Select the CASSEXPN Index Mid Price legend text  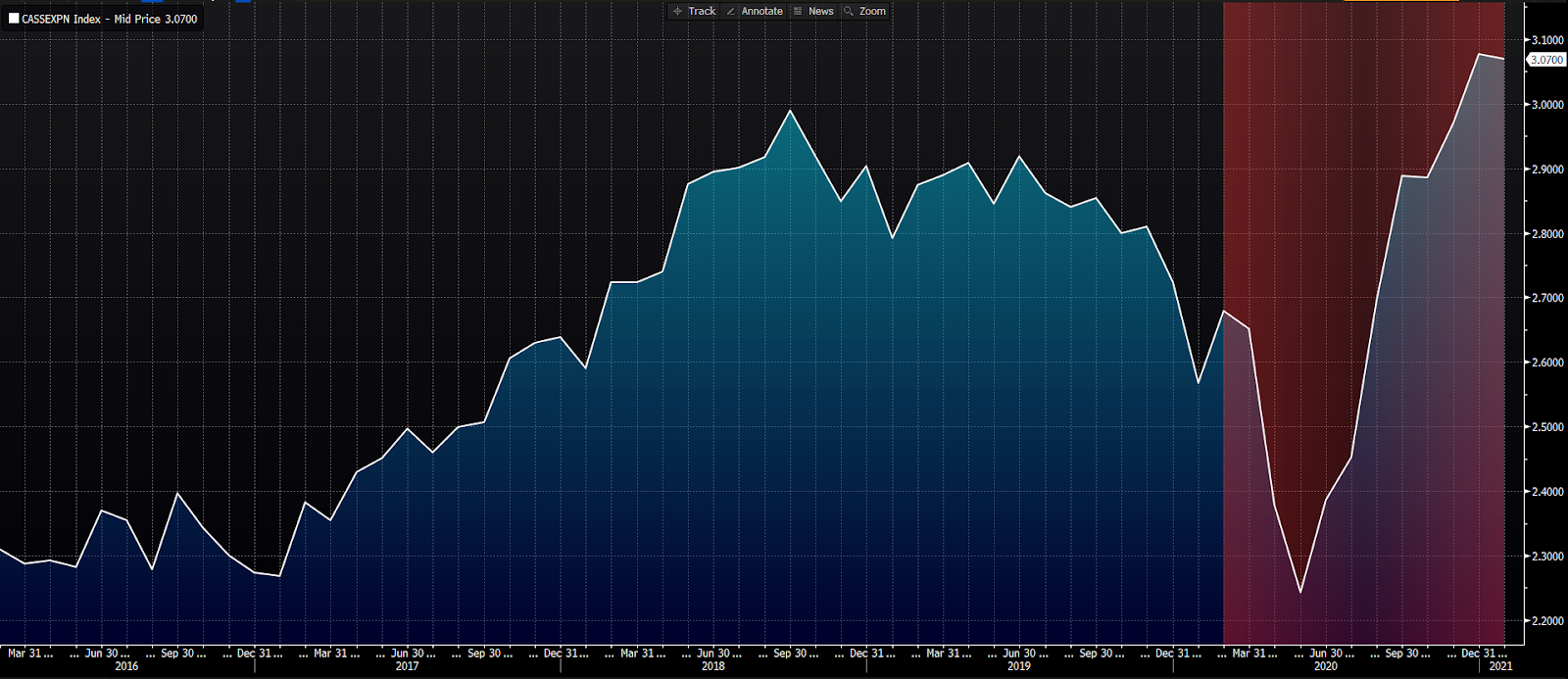[x=110, y=19]
